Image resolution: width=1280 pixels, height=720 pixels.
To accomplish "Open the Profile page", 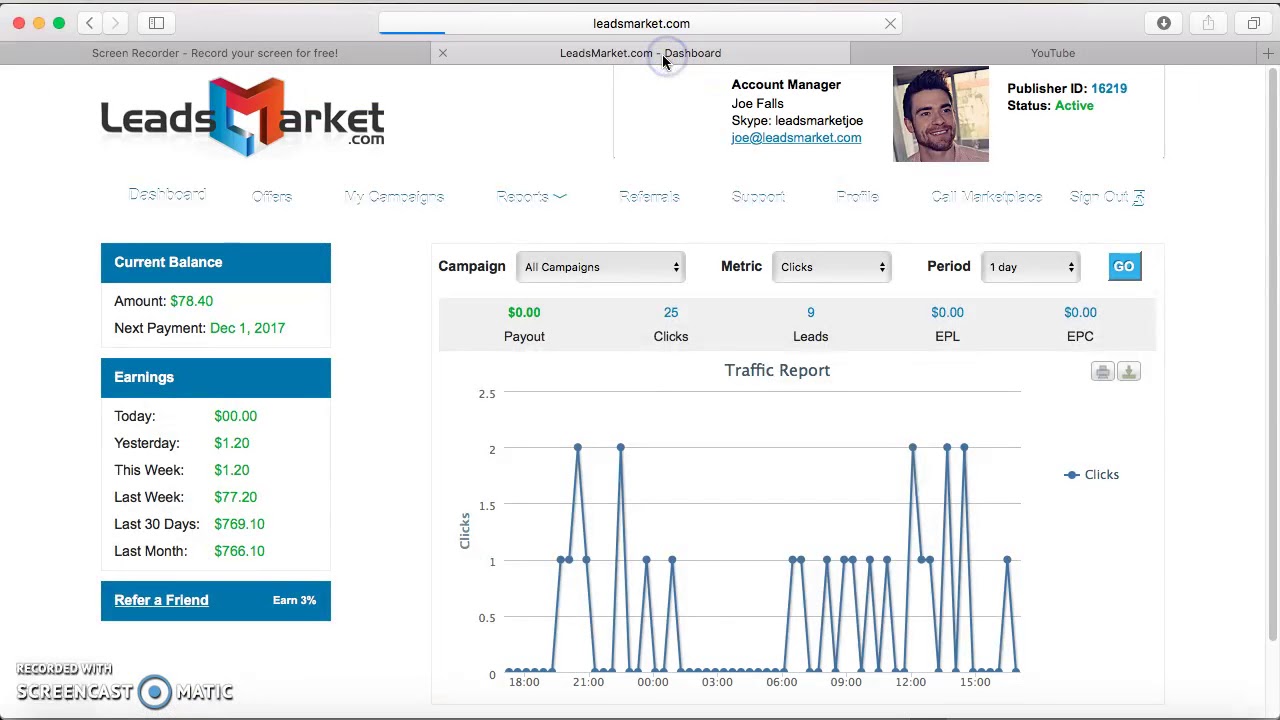I will [857, 197].
